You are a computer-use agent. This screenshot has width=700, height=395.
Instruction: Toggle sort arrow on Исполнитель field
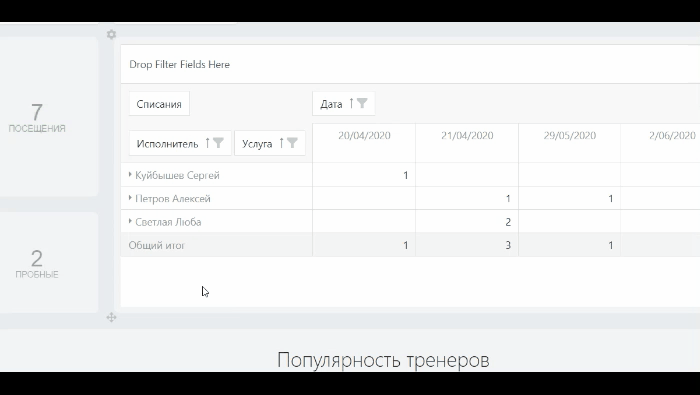click(208, 143)
